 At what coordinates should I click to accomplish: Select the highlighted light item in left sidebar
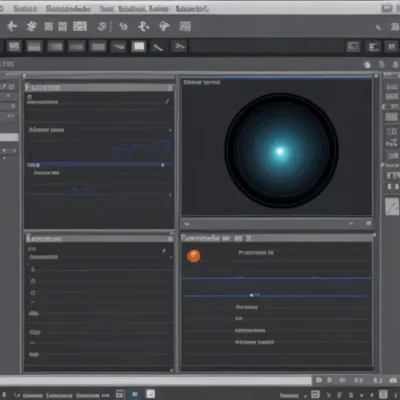tap(9, 137)
